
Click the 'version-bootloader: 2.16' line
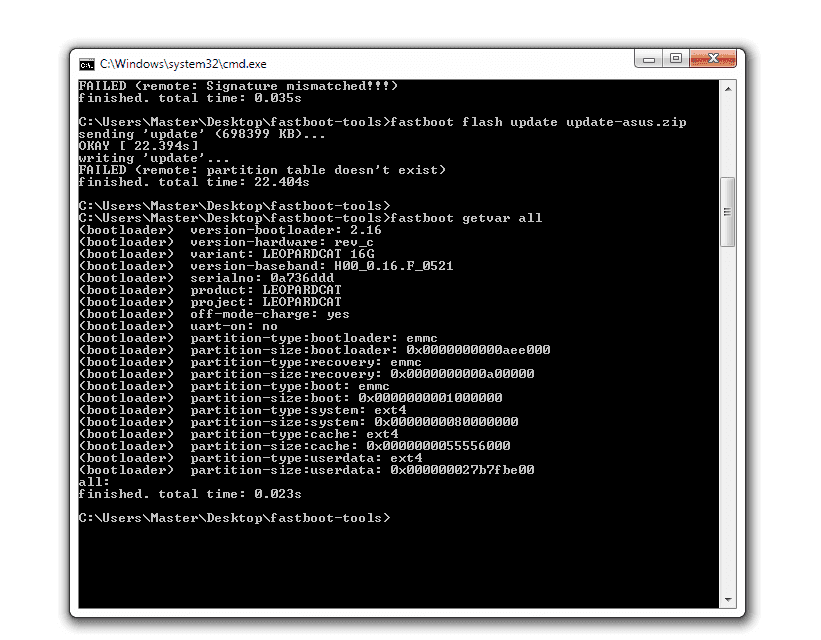(230, 230)
